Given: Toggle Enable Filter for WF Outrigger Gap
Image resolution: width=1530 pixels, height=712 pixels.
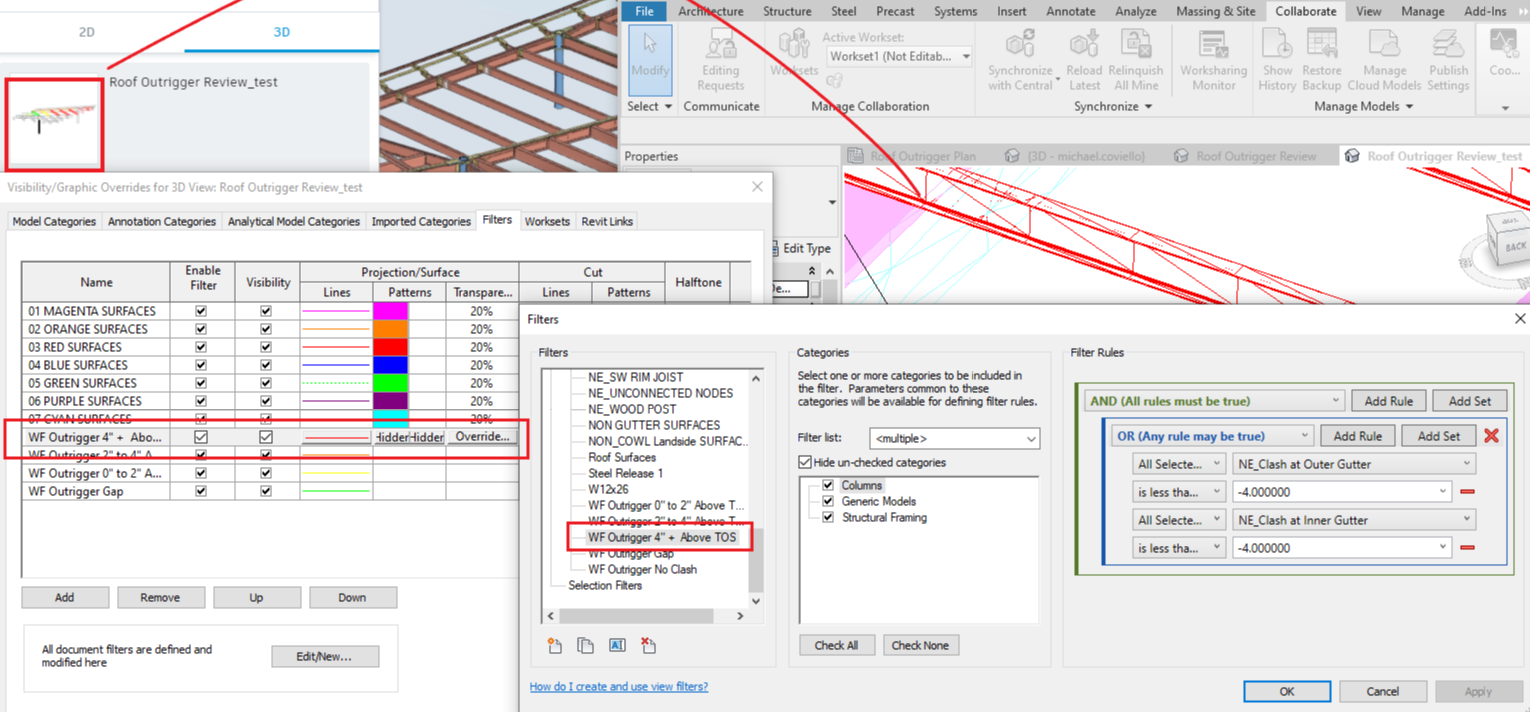Looking at the screenshot, I should (x=201, y=491).
